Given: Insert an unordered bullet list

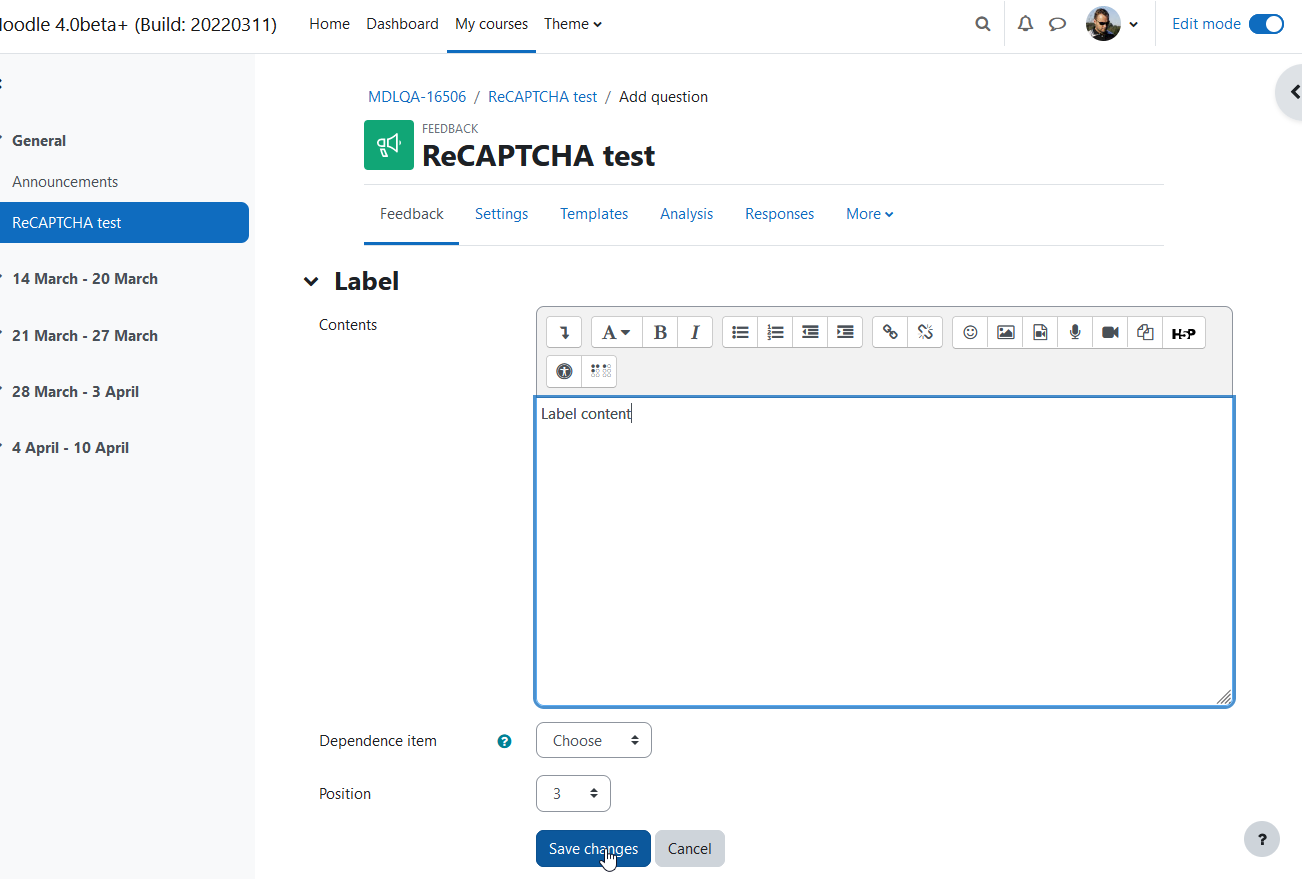Looking at the screenshot, I should pyautogui.click(x=740, y=332).
